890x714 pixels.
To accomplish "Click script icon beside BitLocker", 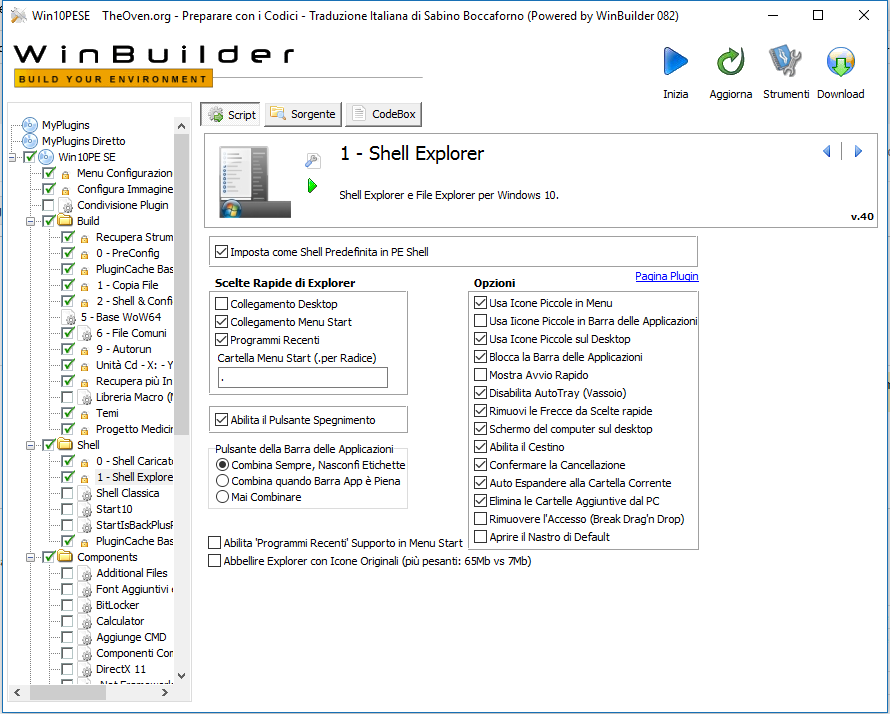I will (x=86, y=606).
